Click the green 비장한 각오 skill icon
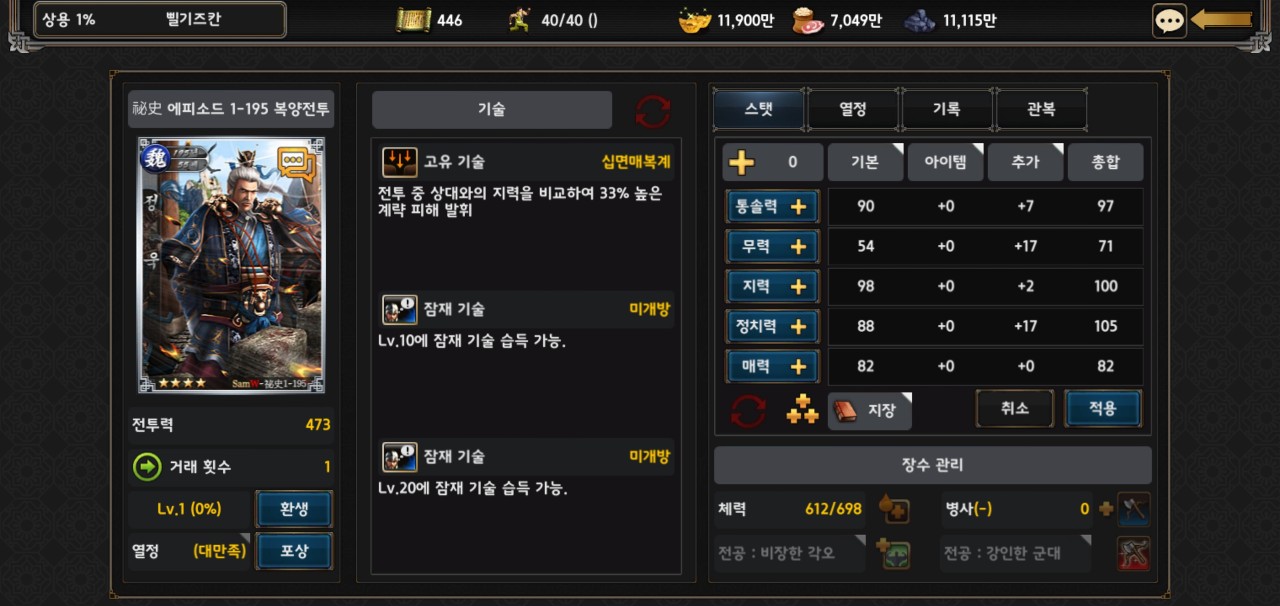Image resolution: width=1280 pixels, height=606 pixels. click(x=894, y=553)
